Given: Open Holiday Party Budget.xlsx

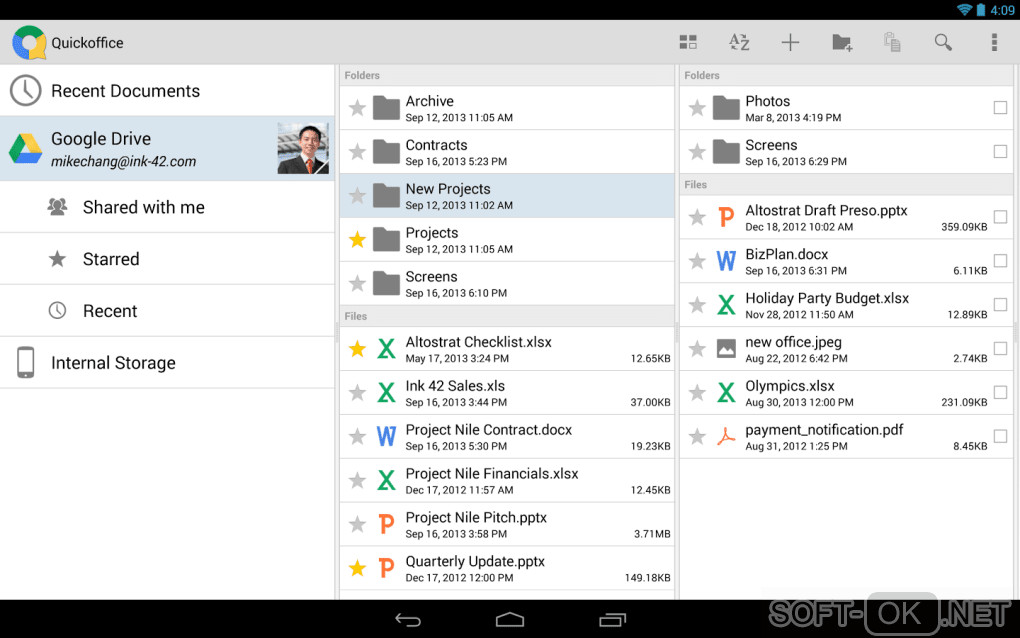Looking at the screenshot, I should click(846, 304).
